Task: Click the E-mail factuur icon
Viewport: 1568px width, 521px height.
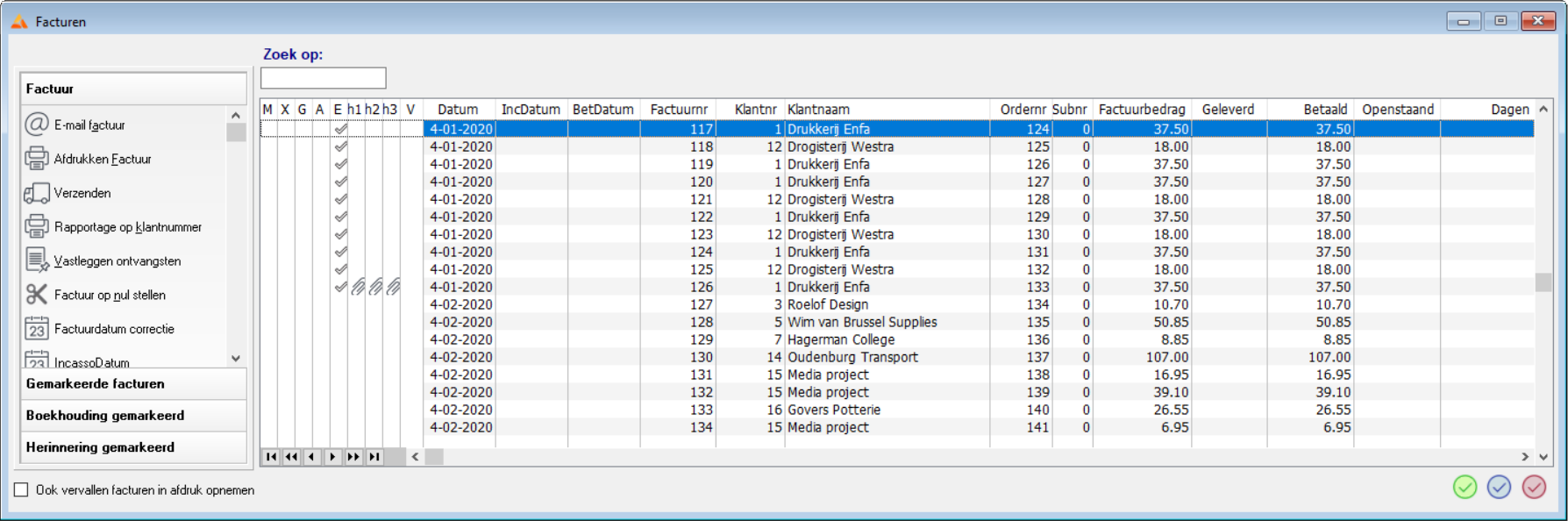Action: pos(37,125)
